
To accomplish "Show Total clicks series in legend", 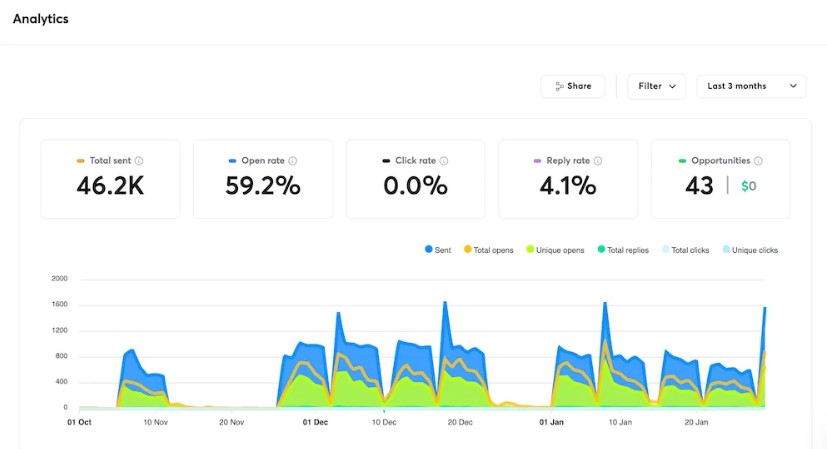I will coord(687,250).
